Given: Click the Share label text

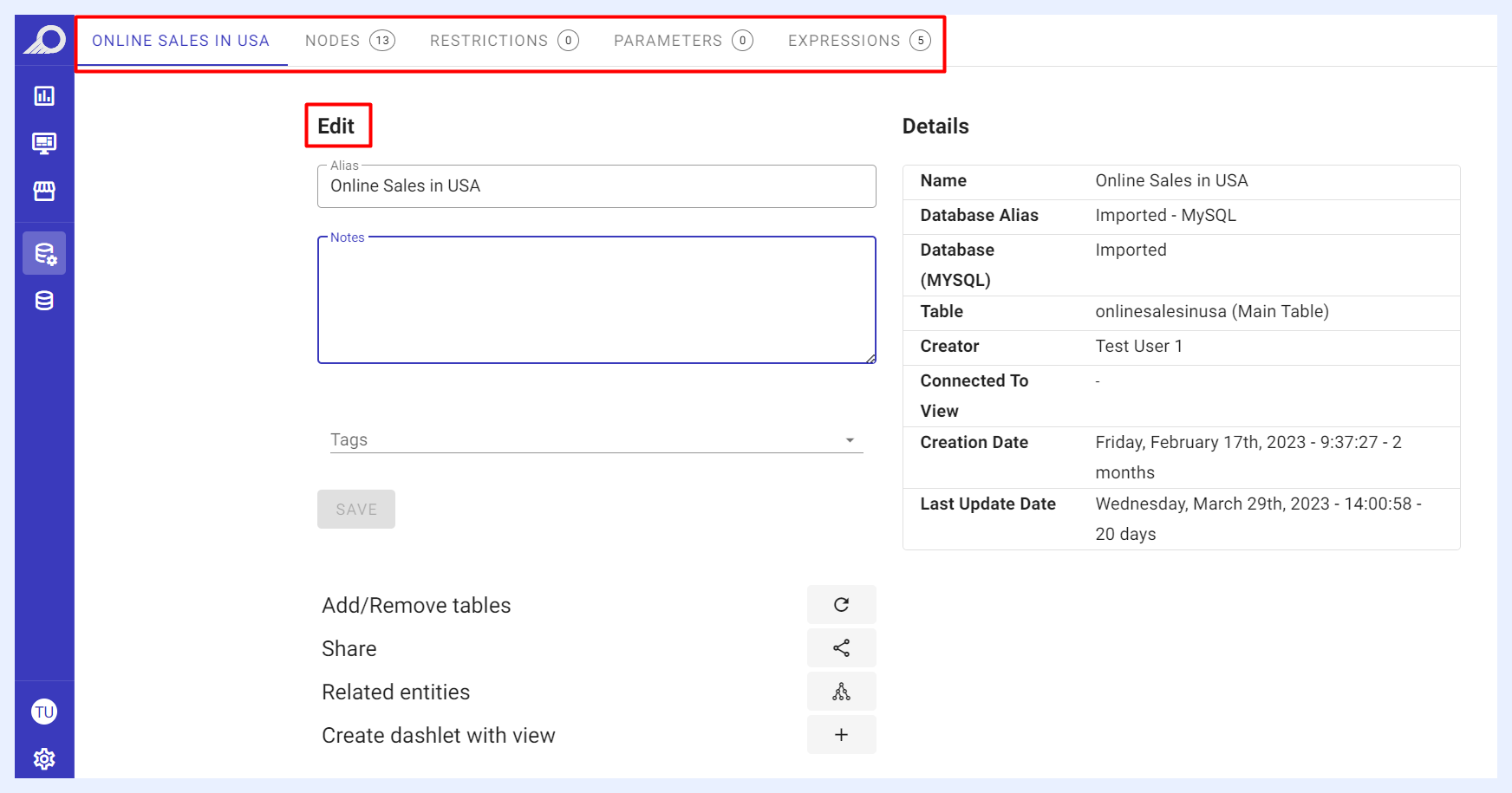Looking at the screenshot, I should coord(349,648).
